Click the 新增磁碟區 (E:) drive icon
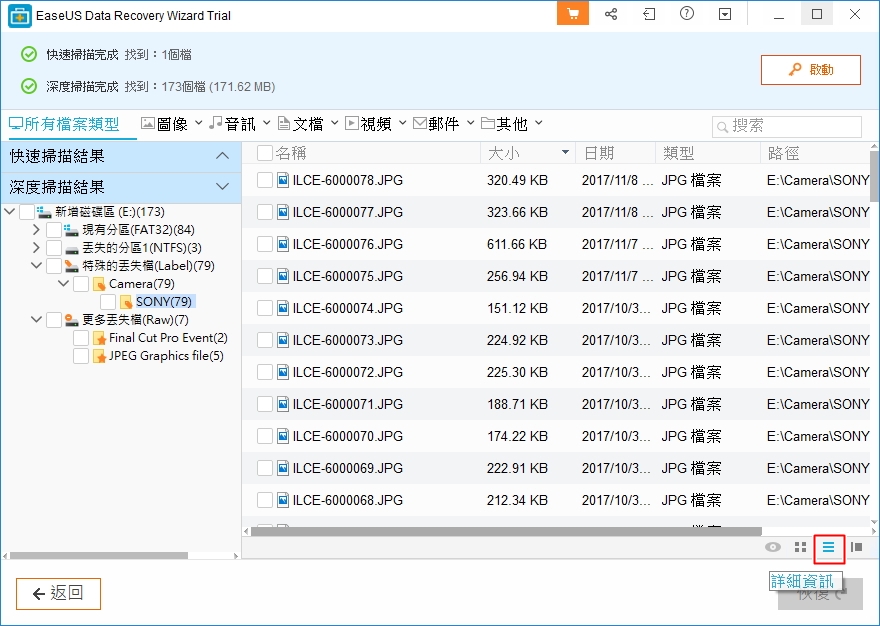The height and width of the screenshot is (626, 880). pos(44,212)
